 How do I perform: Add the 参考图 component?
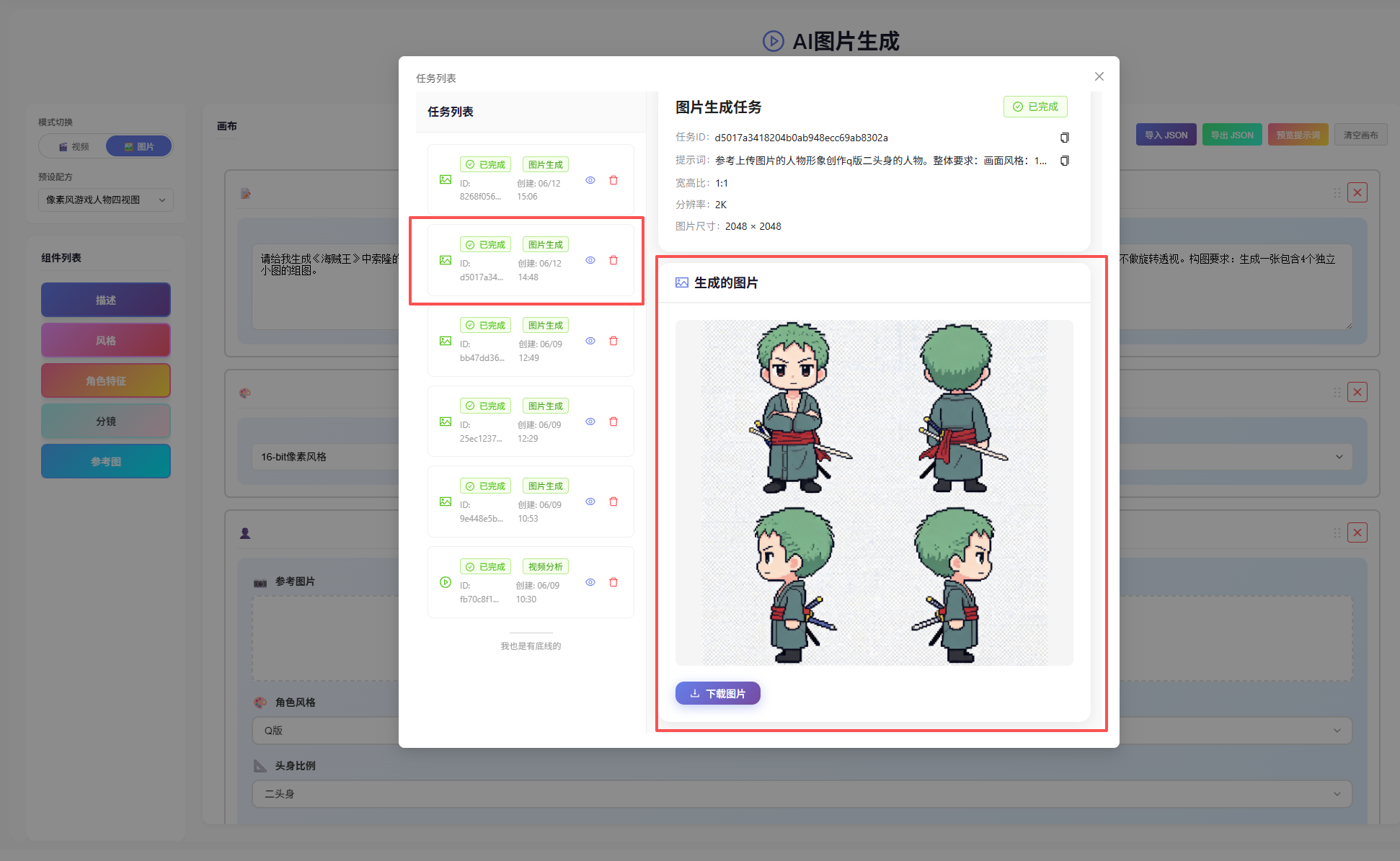click(x=106, y=461)
